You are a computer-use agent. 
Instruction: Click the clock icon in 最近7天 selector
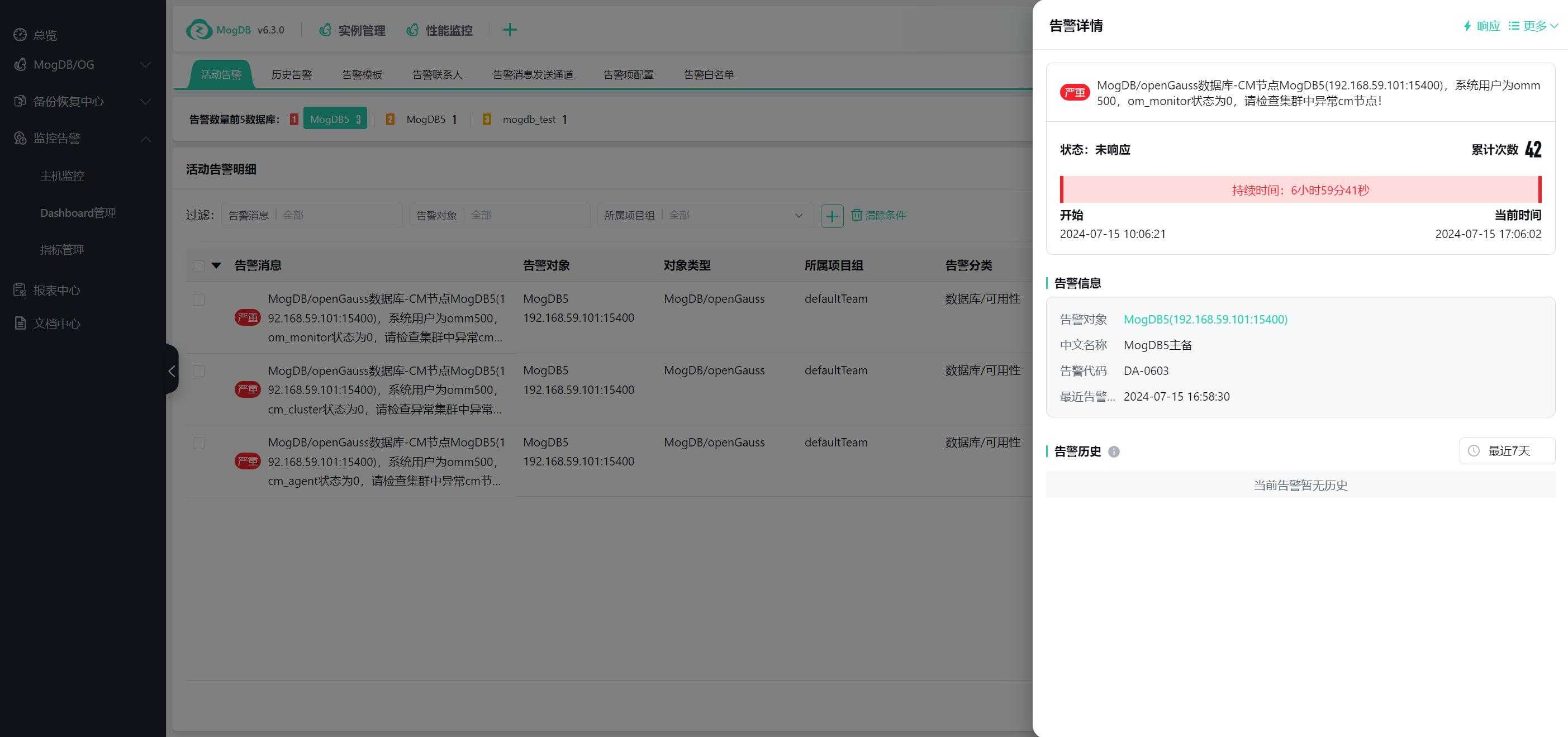(x=1474, y=451)
